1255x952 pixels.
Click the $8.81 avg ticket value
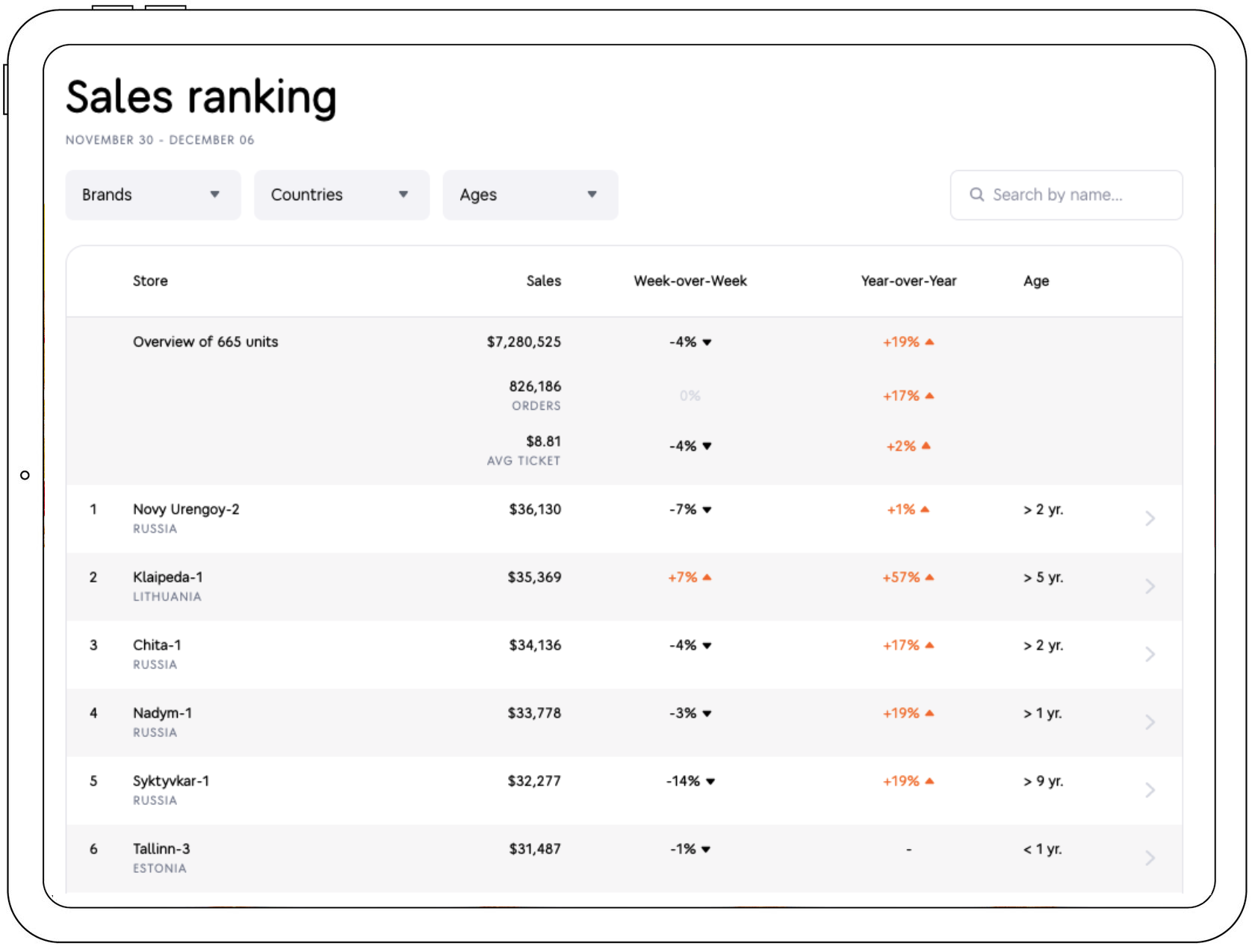pyautogui.click(x=543, y=441)
